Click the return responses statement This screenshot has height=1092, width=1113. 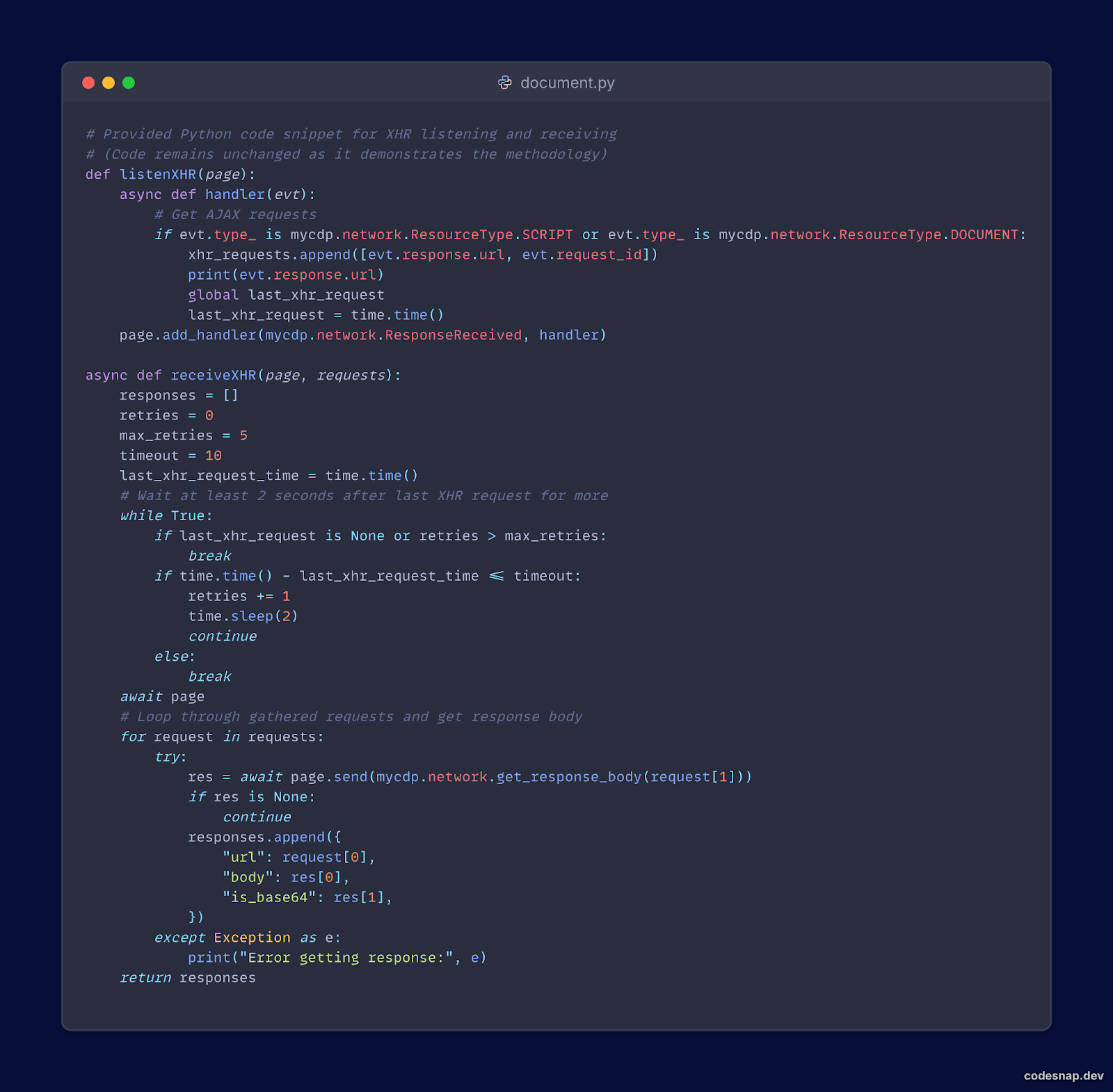tap(188, 977)
